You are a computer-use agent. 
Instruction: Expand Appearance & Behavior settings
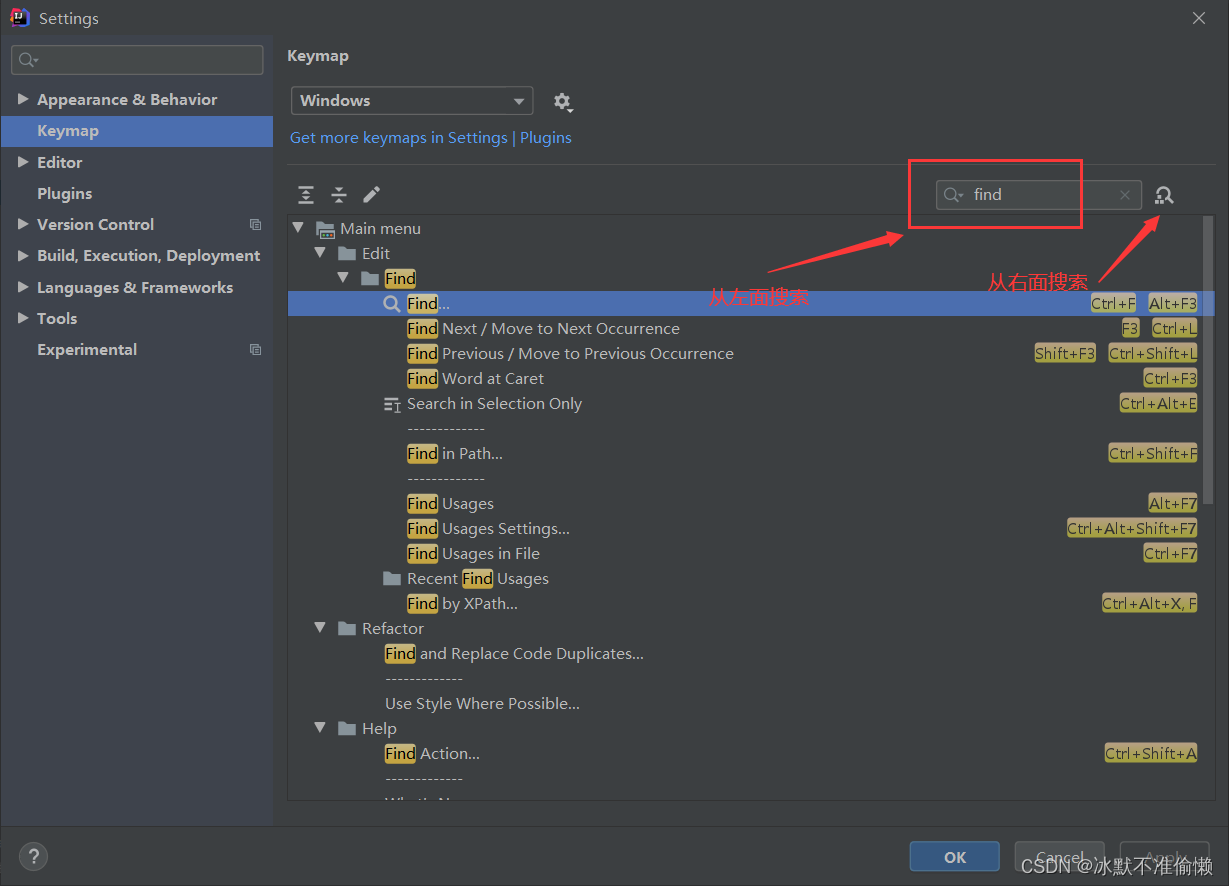(23, 100)
